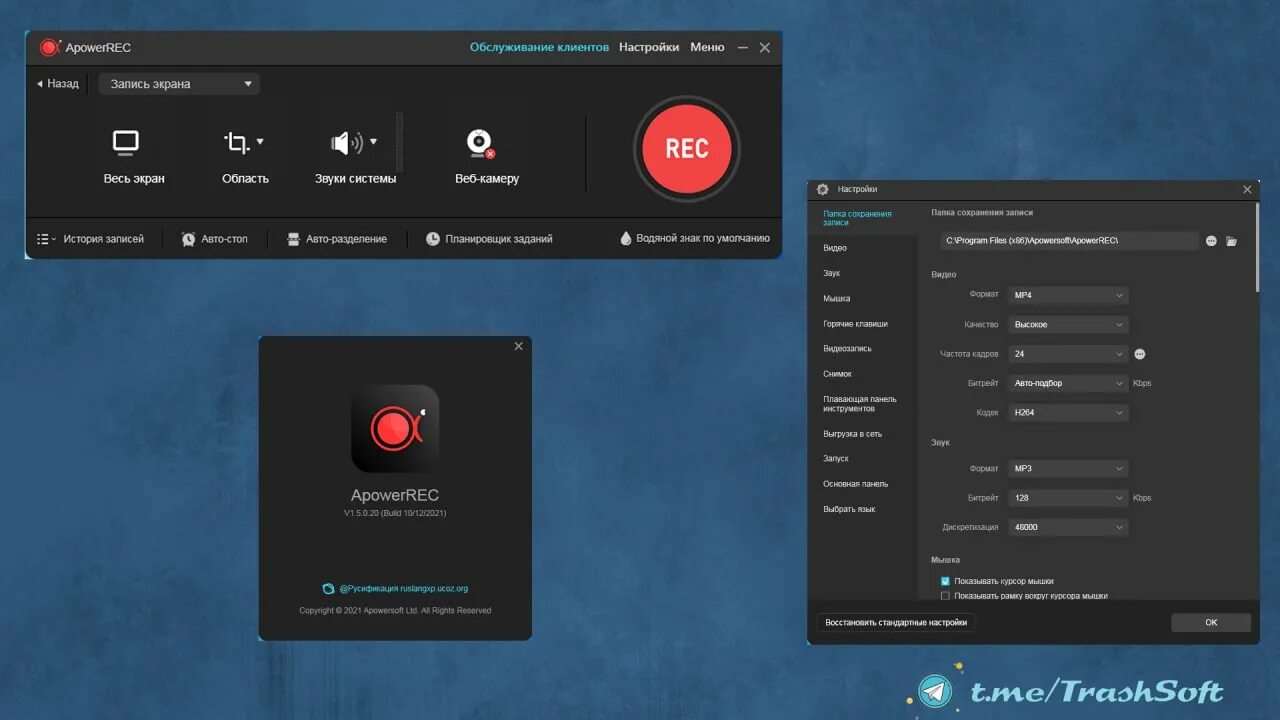Click the globe icon beside the localization link

pos(329,589)
